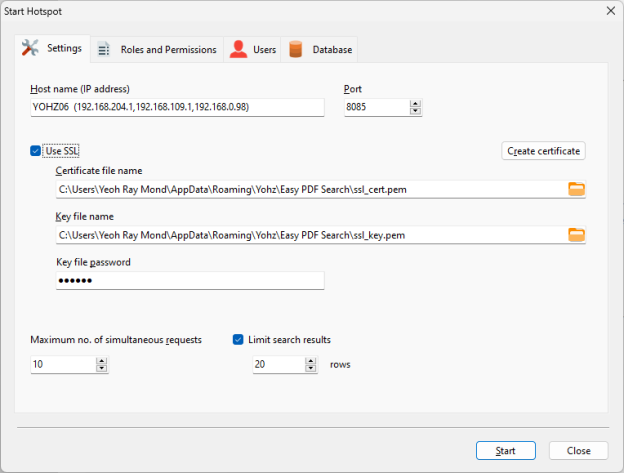
Task: Open the Users tab
Action: coord(252,49)
